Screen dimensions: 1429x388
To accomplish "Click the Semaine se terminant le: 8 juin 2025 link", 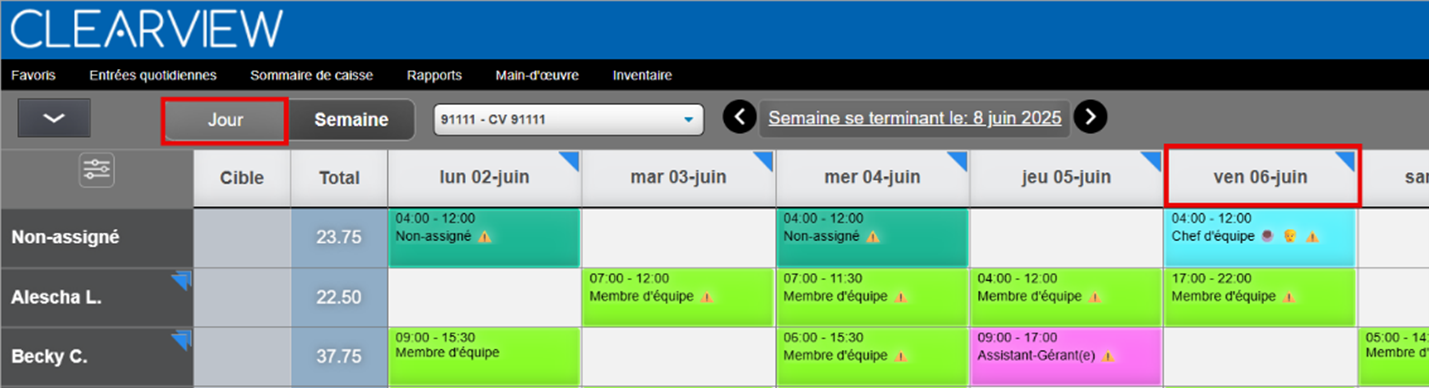I will coord(915,118).
